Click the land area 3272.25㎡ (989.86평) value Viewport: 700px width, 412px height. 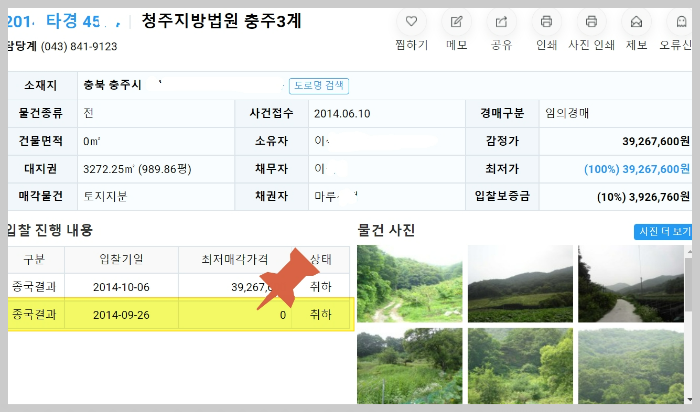click(x=137, y=169)
